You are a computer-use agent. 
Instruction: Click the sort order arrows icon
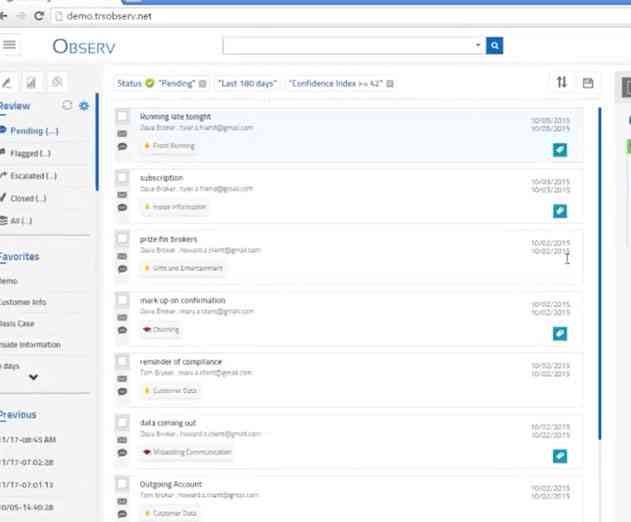coord(562,83)
